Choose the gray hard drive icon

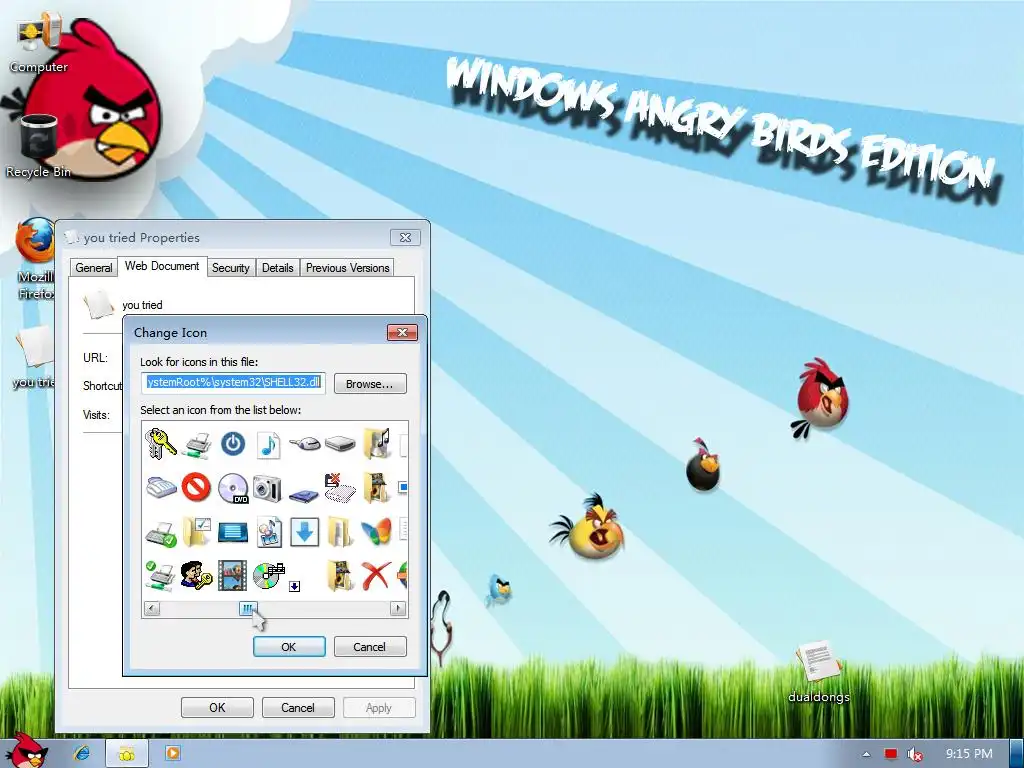[x=340, y=444]
